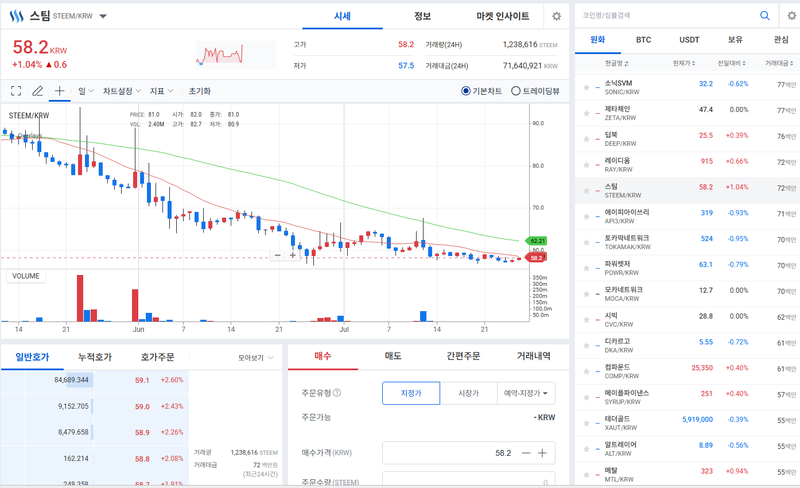Viewport: 800px width, 488px height.
Task: Zoom out chart with minus button
Action: (x=278, y=255)
